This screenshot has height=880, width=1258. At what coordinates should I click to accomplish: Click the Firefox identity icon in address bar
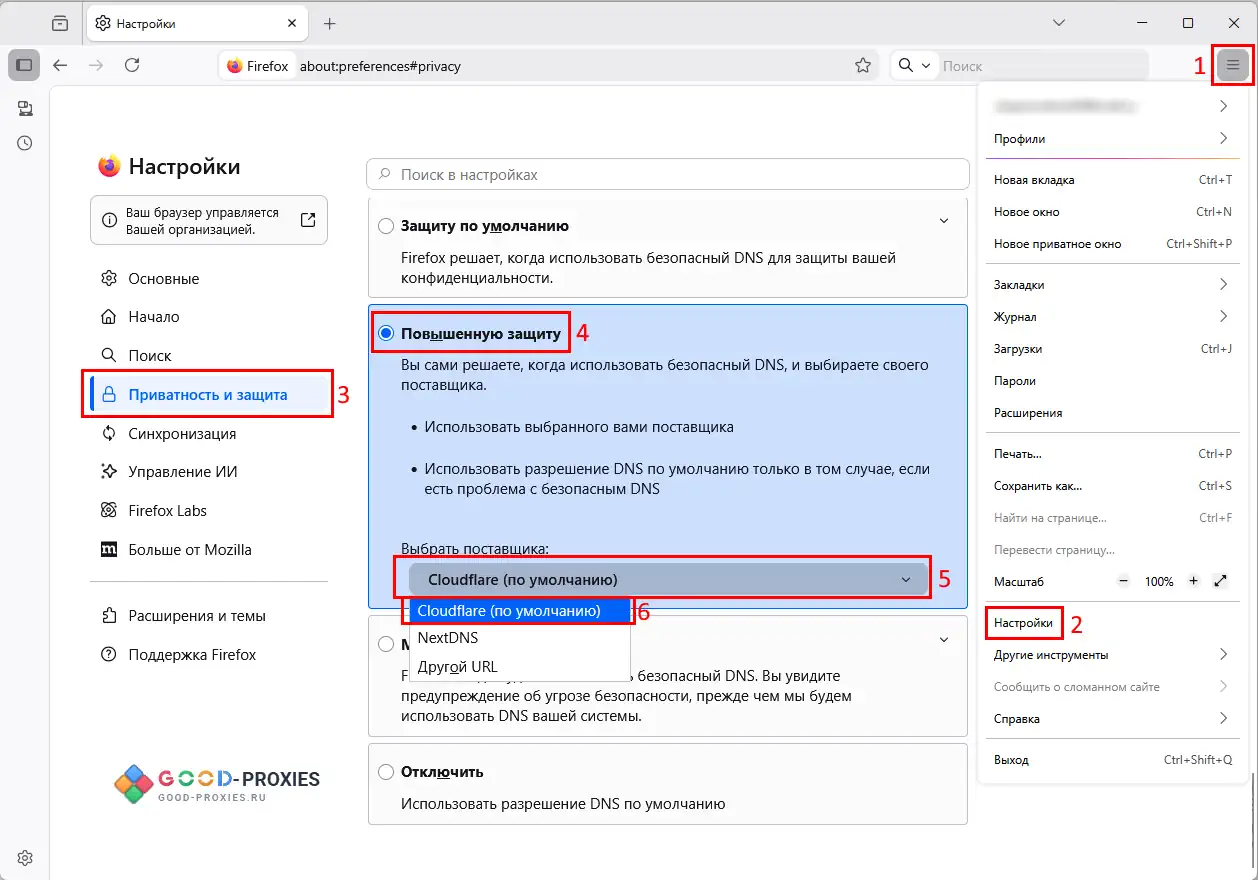click(258, 66)
